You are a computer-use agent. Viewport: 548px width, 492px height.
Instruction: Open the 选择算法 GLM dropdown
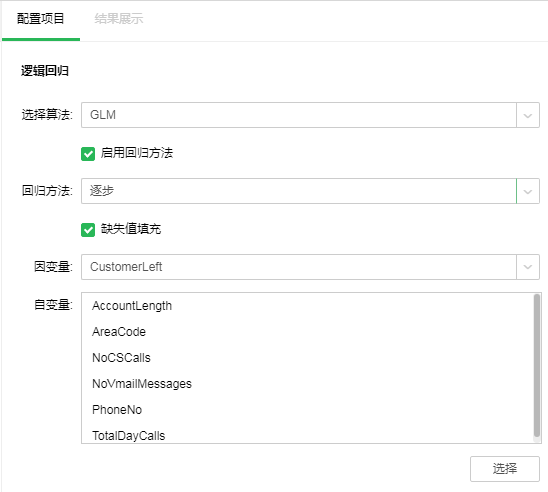click(310, 115)
